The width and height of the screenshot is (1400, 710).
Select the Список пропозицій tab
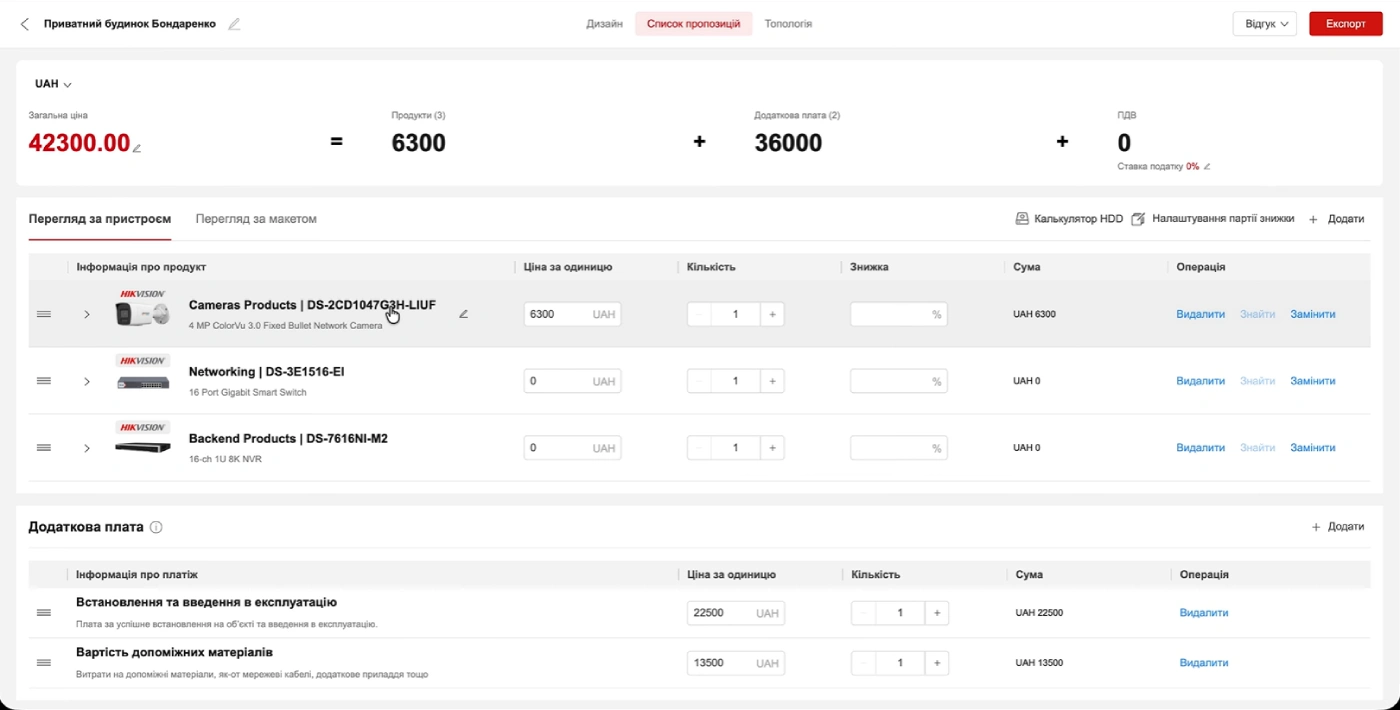tap(694, 24)
